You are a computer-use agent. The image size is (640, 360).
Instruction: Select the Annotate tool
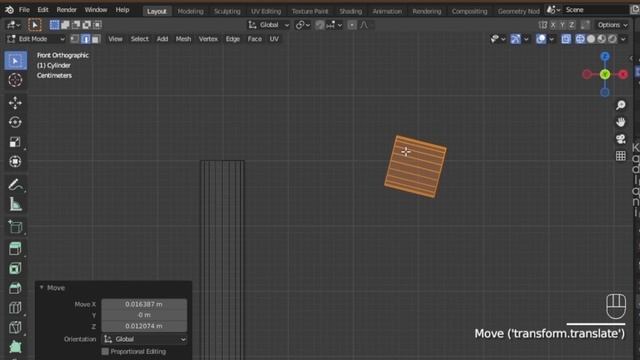(x=16, y=185)
